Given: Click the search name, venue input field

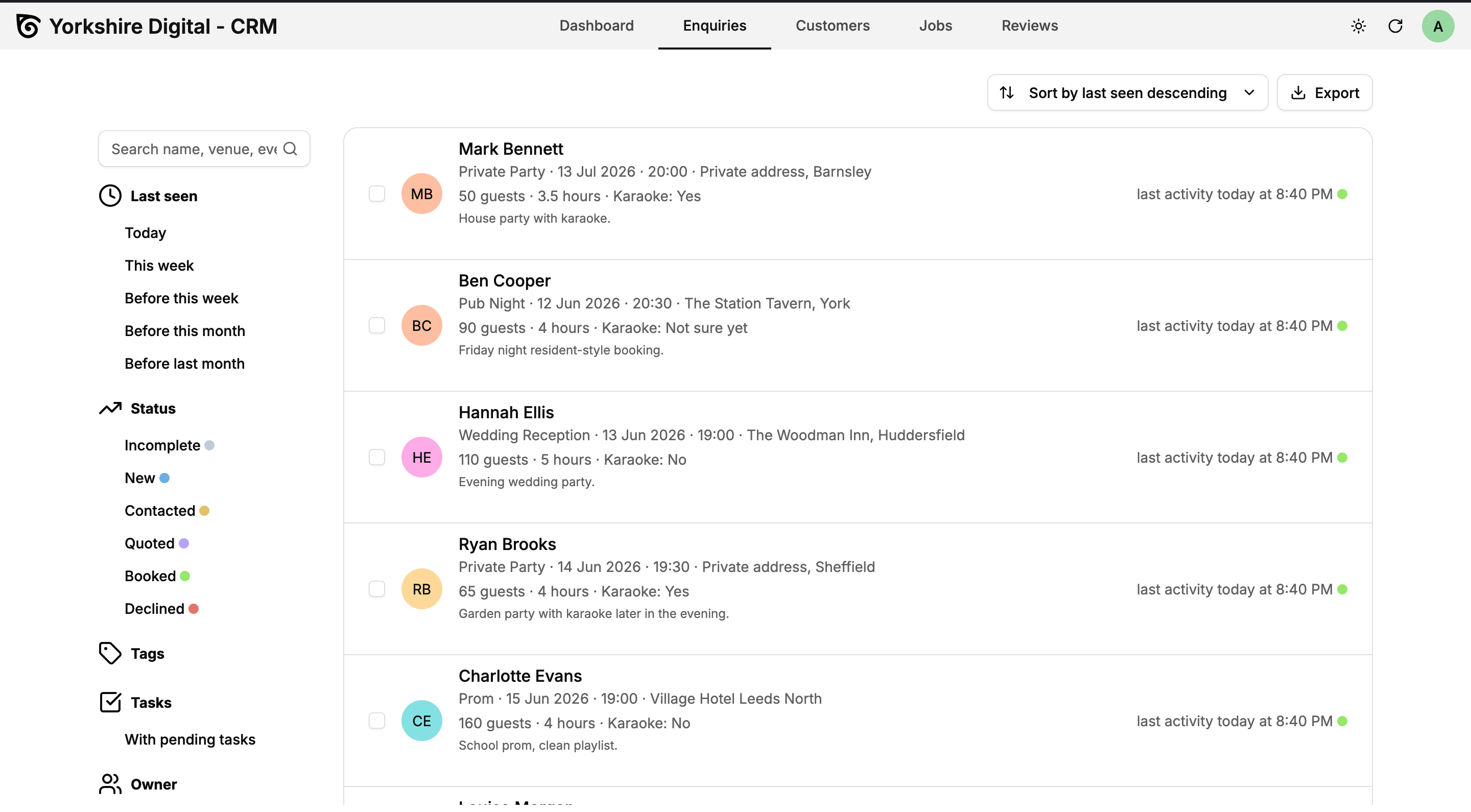Looking at the screenshot, I should (x=204, y=149).
